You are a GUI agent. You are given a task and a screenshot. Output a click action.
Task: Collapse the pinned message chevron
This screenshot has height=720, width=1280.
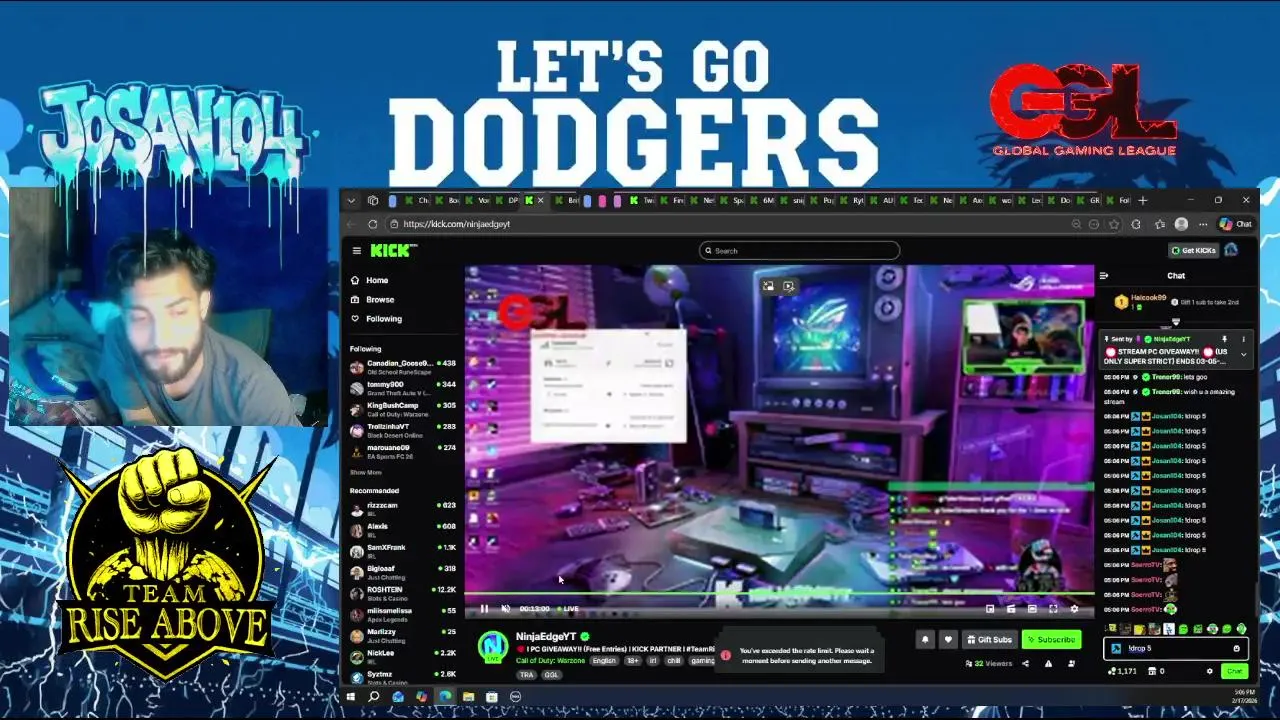(x=1243, y=354)
